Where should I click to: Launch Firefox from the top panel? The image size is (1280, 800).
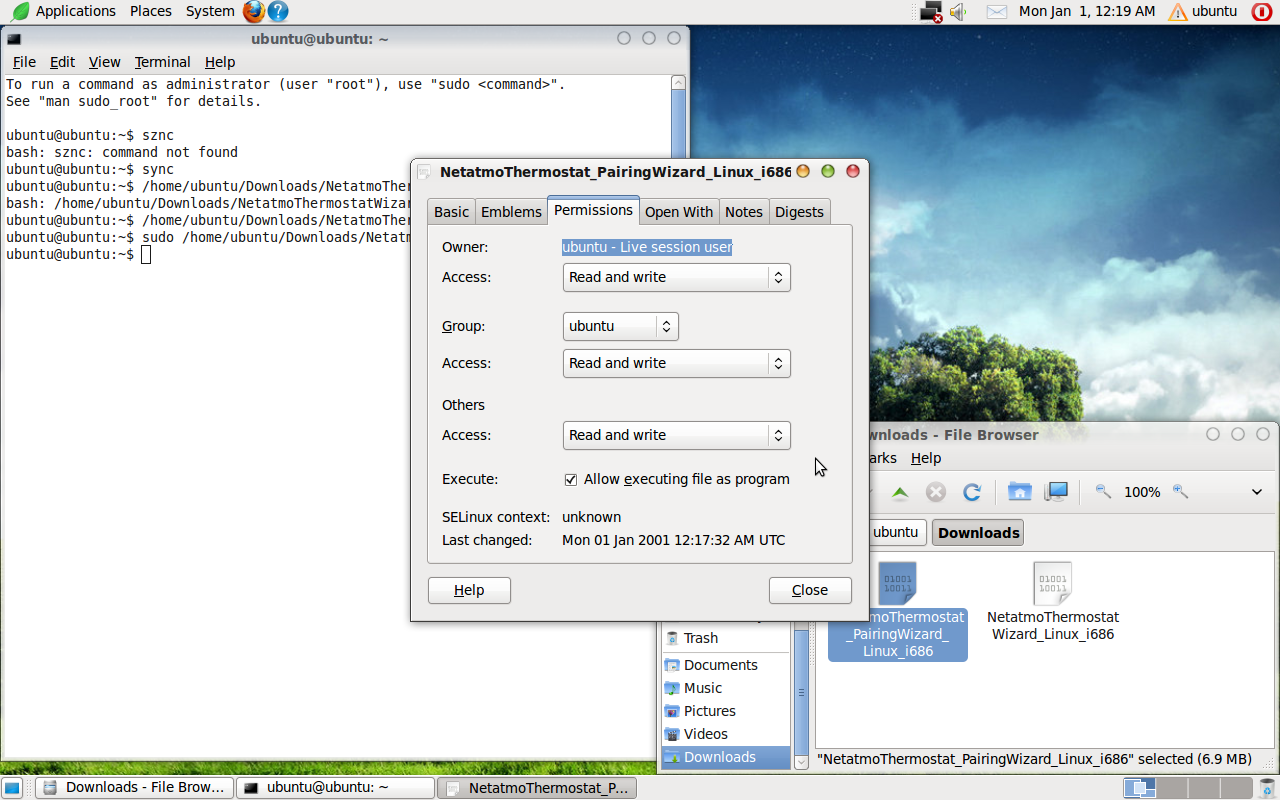(254, 12)
